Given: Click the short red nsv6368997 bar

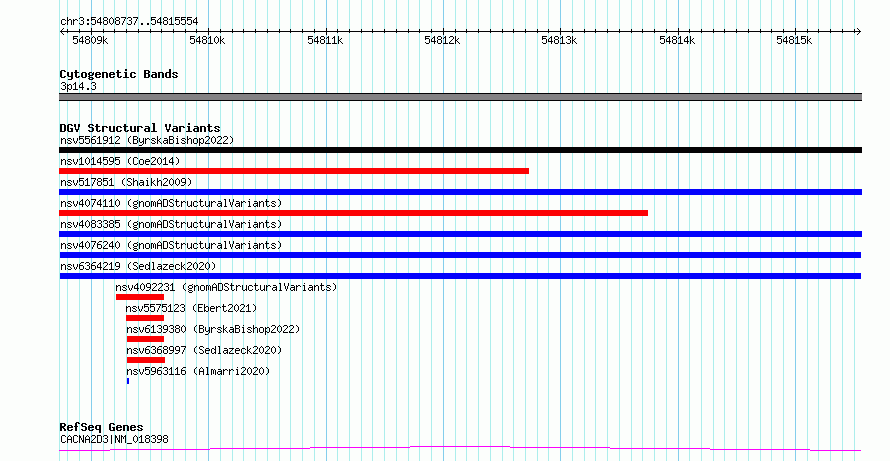Looking at the screenshot, I should (x=146, y=360).
